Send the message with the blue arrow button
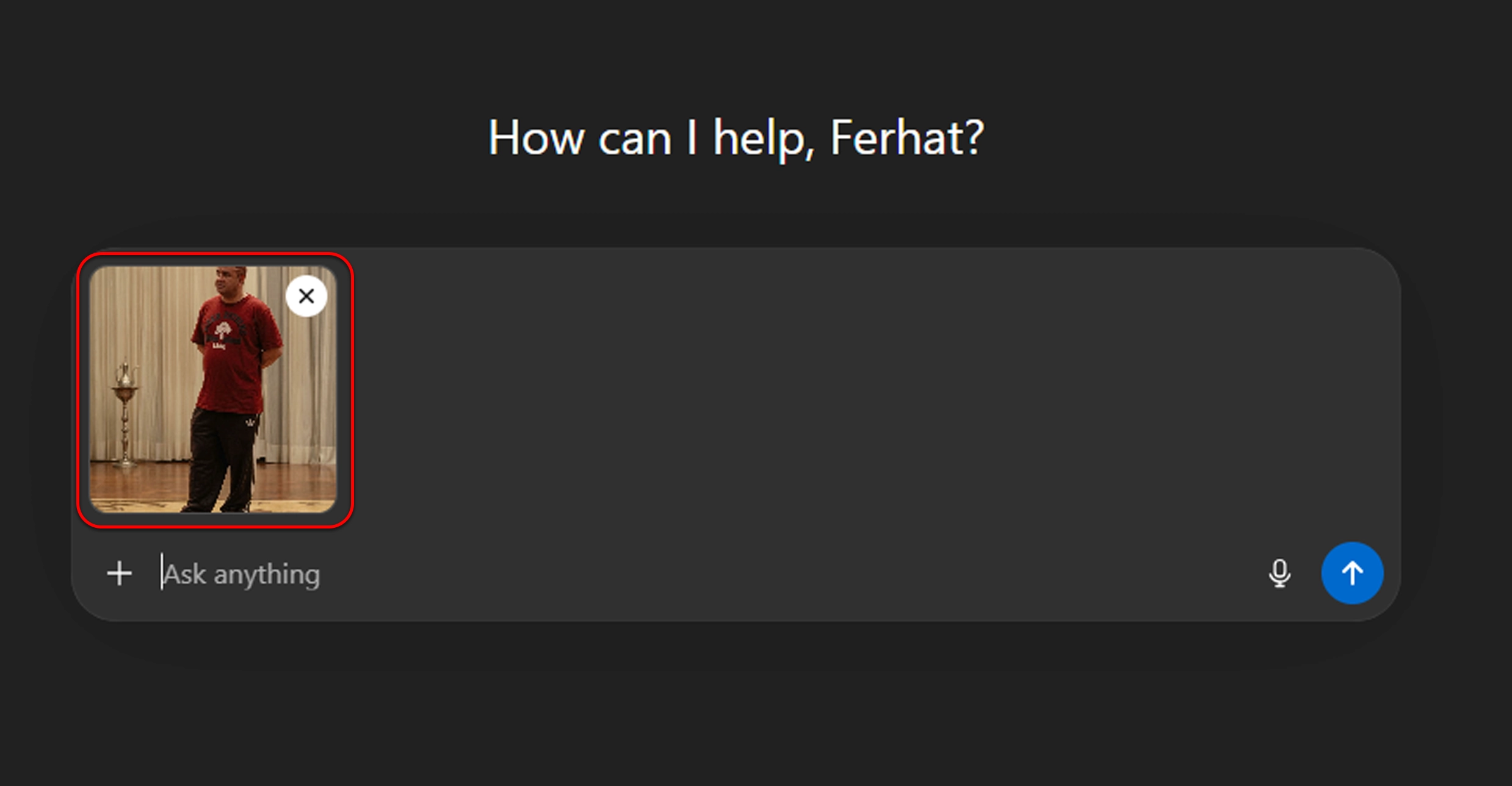 1352,573
